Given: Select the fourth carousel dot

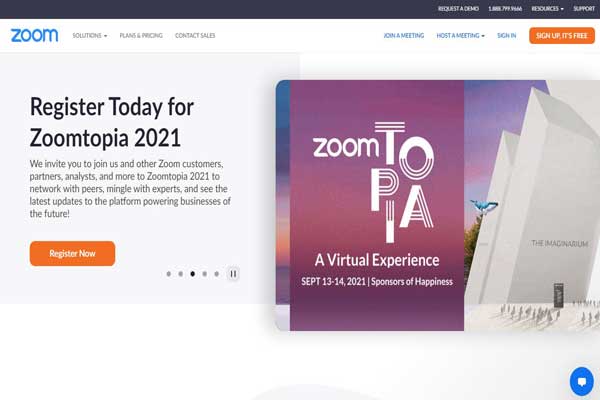Looking at the screenshot, I should [205, 274].
